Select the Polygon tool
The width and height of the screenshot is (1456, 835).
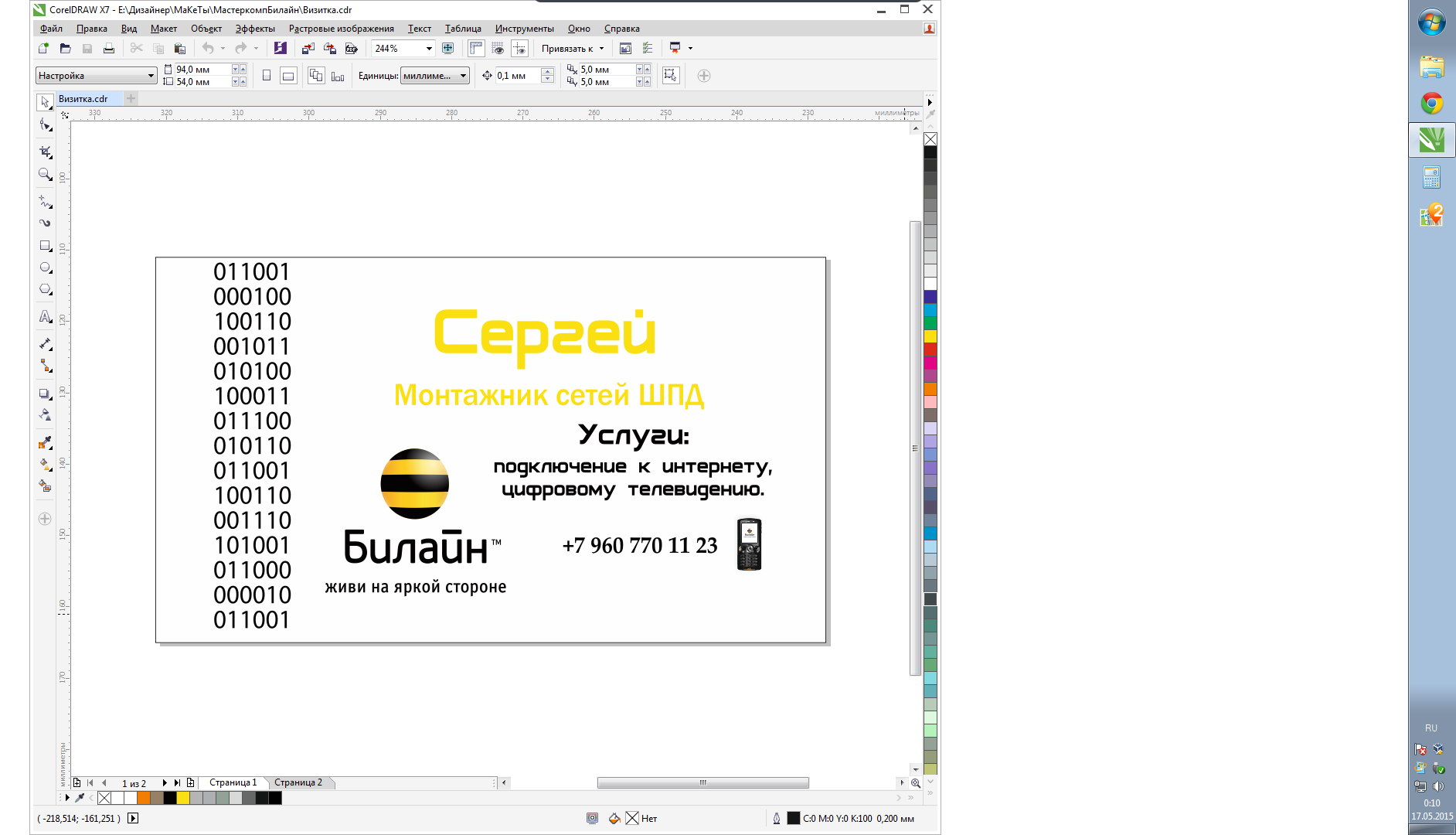click(x=46, y=289)
